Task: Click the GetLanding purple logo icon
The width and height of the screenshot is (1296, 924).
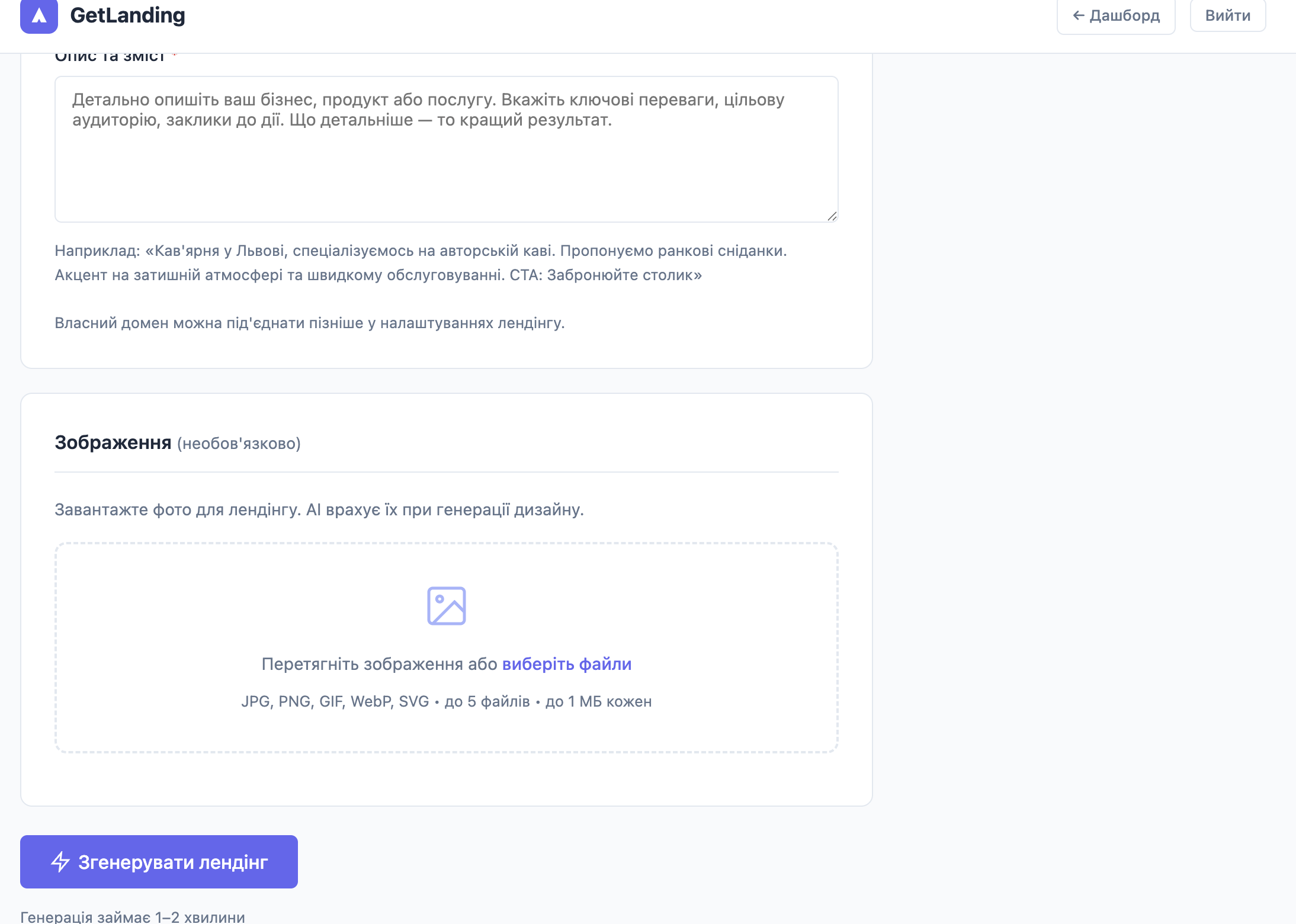Action: [x=39, y=16]
